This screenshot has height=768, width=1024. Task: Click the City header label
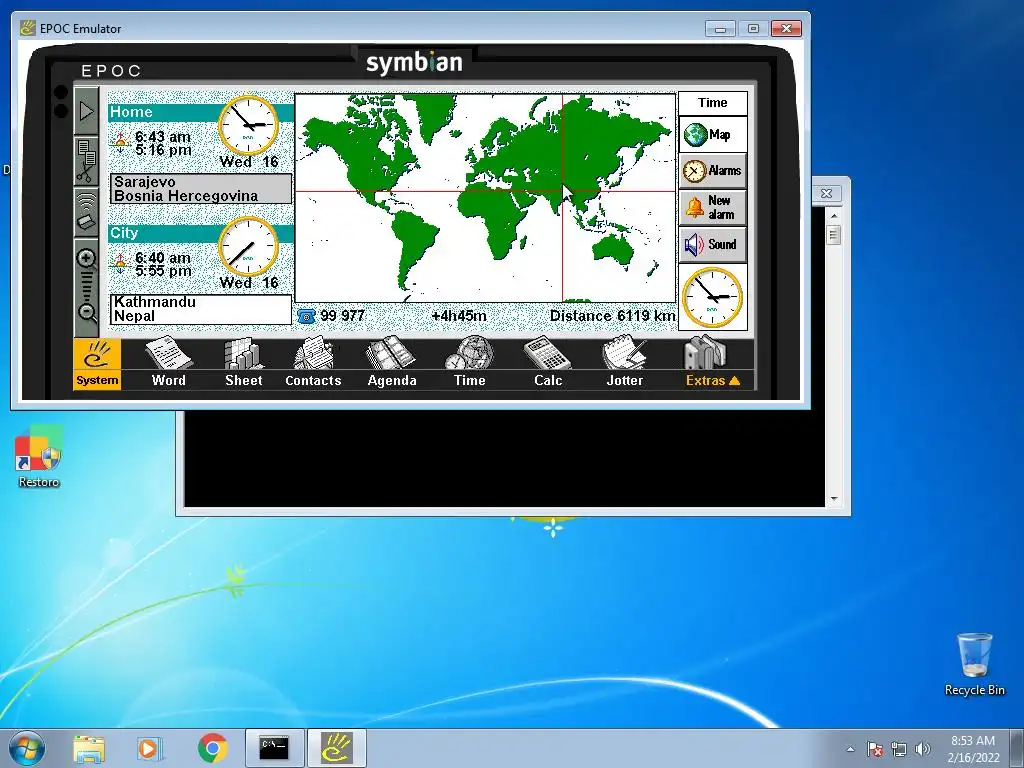[x=124, y=233]
